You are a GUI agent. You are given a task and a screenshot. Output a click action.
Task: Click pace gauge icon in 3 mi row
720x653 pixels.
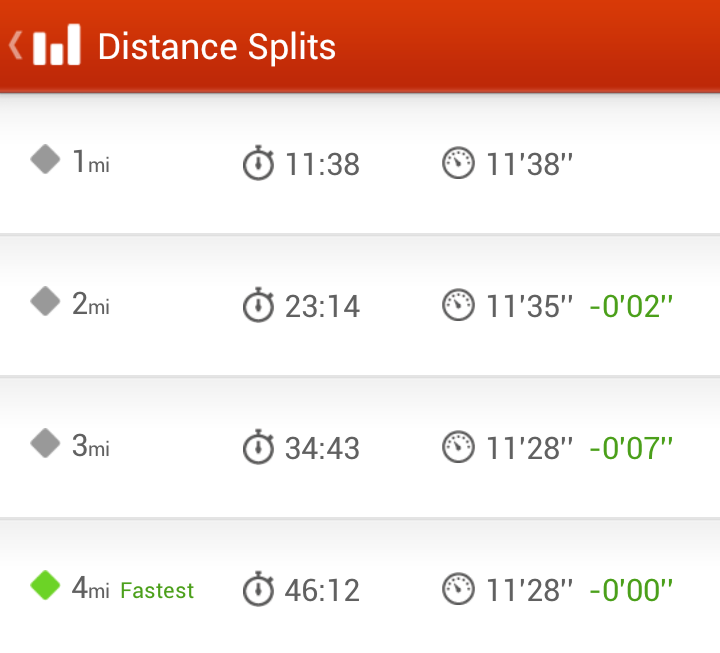(x=458, y=447)
